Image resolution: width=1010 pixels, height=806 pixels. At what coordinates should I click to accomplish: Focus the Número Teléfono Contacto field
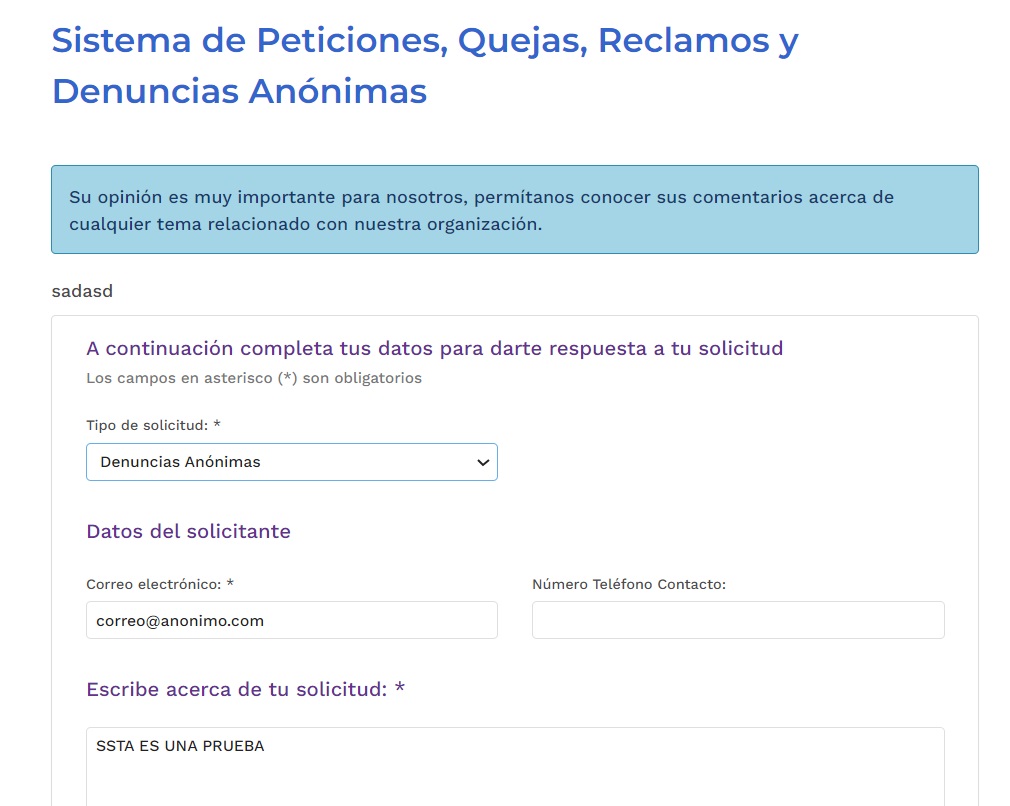pyautogui.click(x=737, y=620)
